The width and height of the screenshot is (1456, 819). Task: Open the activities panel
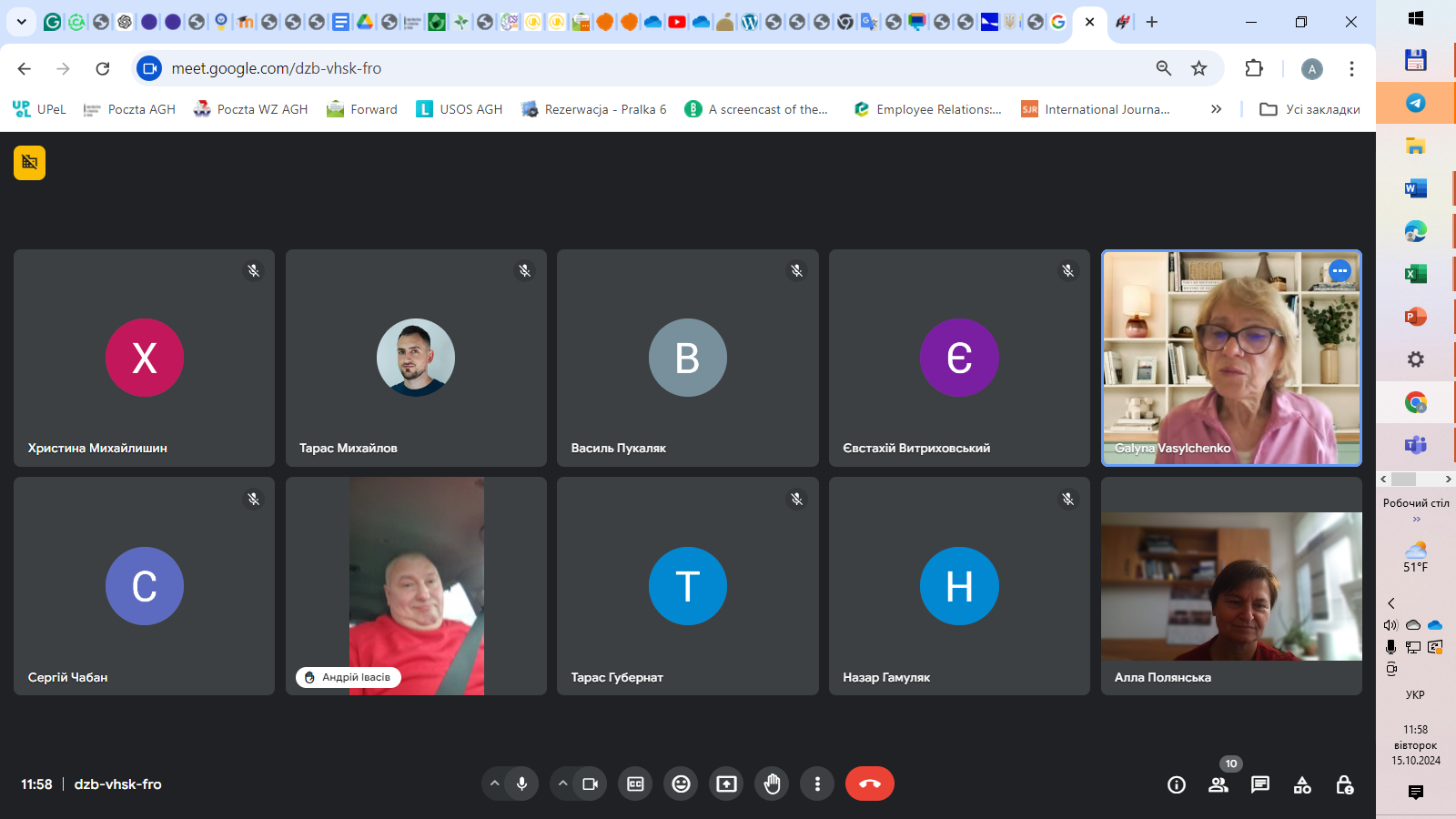(x=1302, y=784)
